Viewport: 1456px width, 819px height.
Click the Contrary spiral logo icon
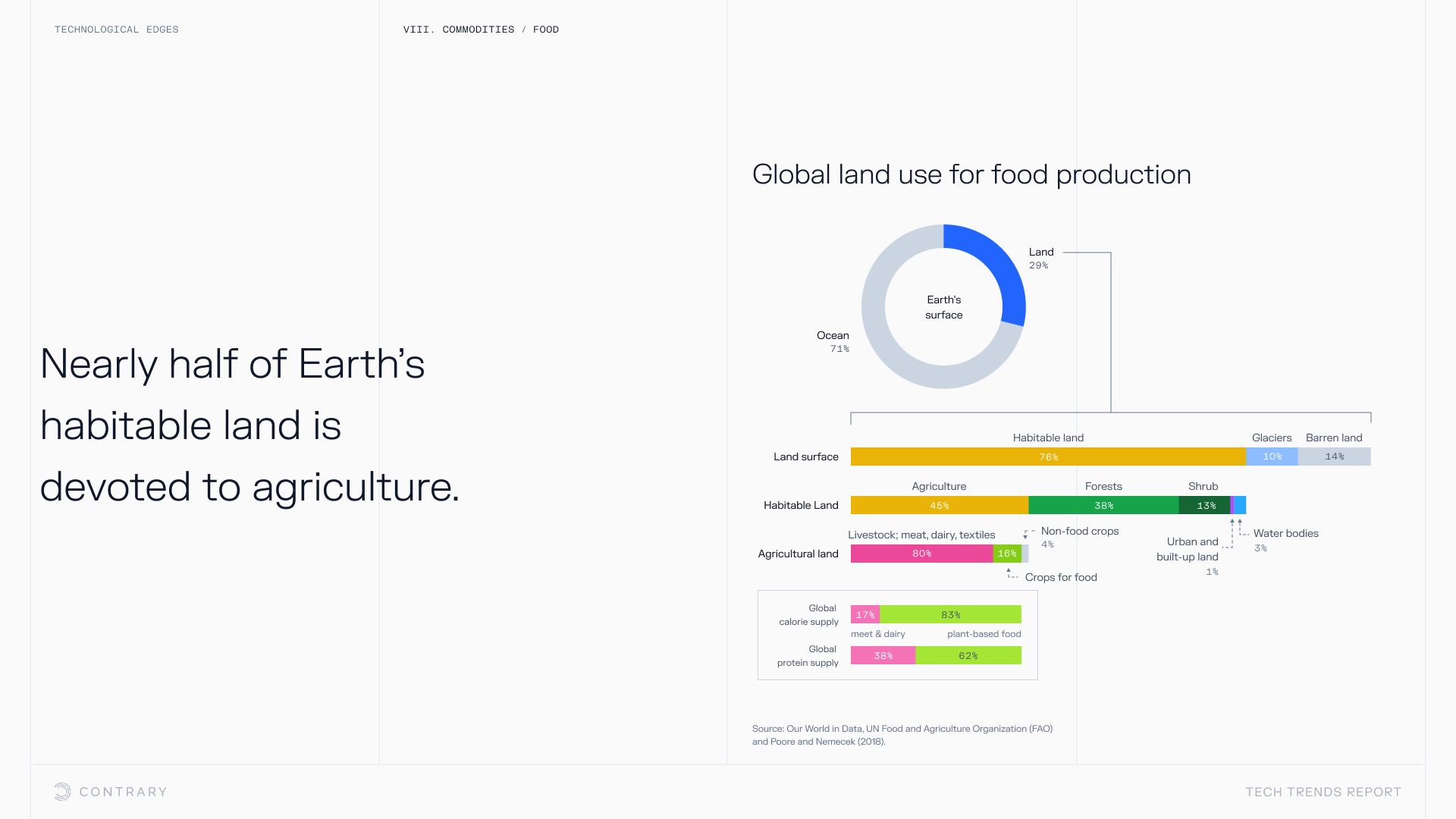coord(62,792)
